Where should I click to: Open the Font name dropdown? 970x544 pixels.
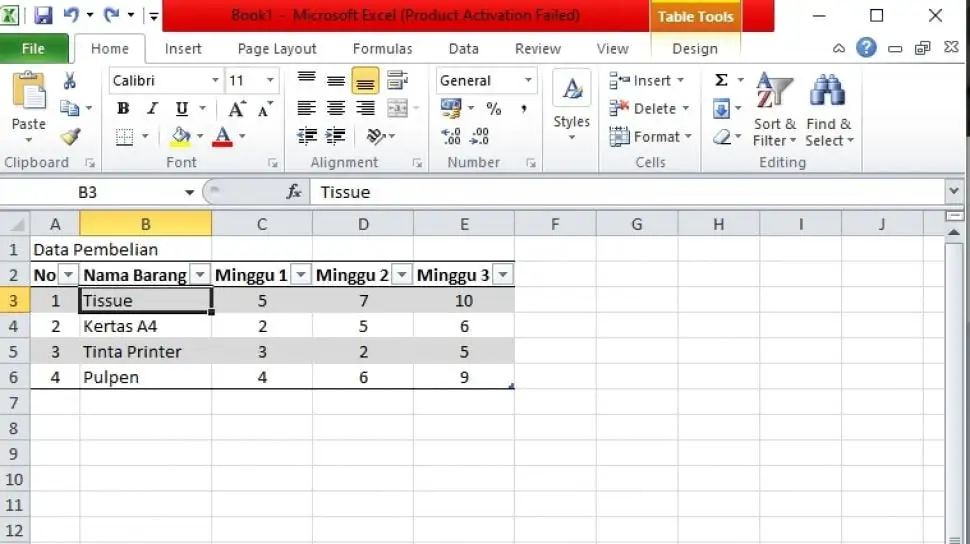click(x=215, y=80)
